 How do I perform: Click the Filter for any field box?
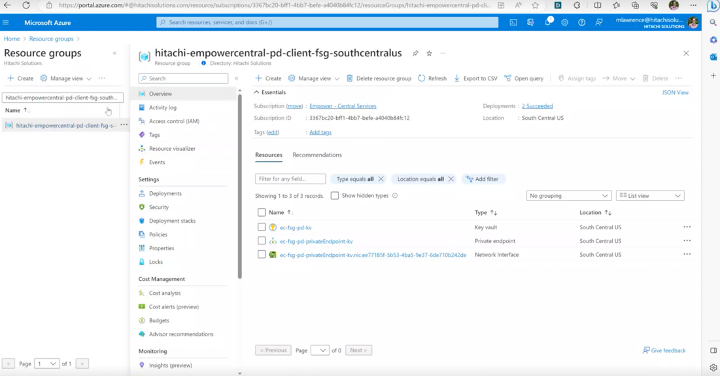tap(290, 179)
